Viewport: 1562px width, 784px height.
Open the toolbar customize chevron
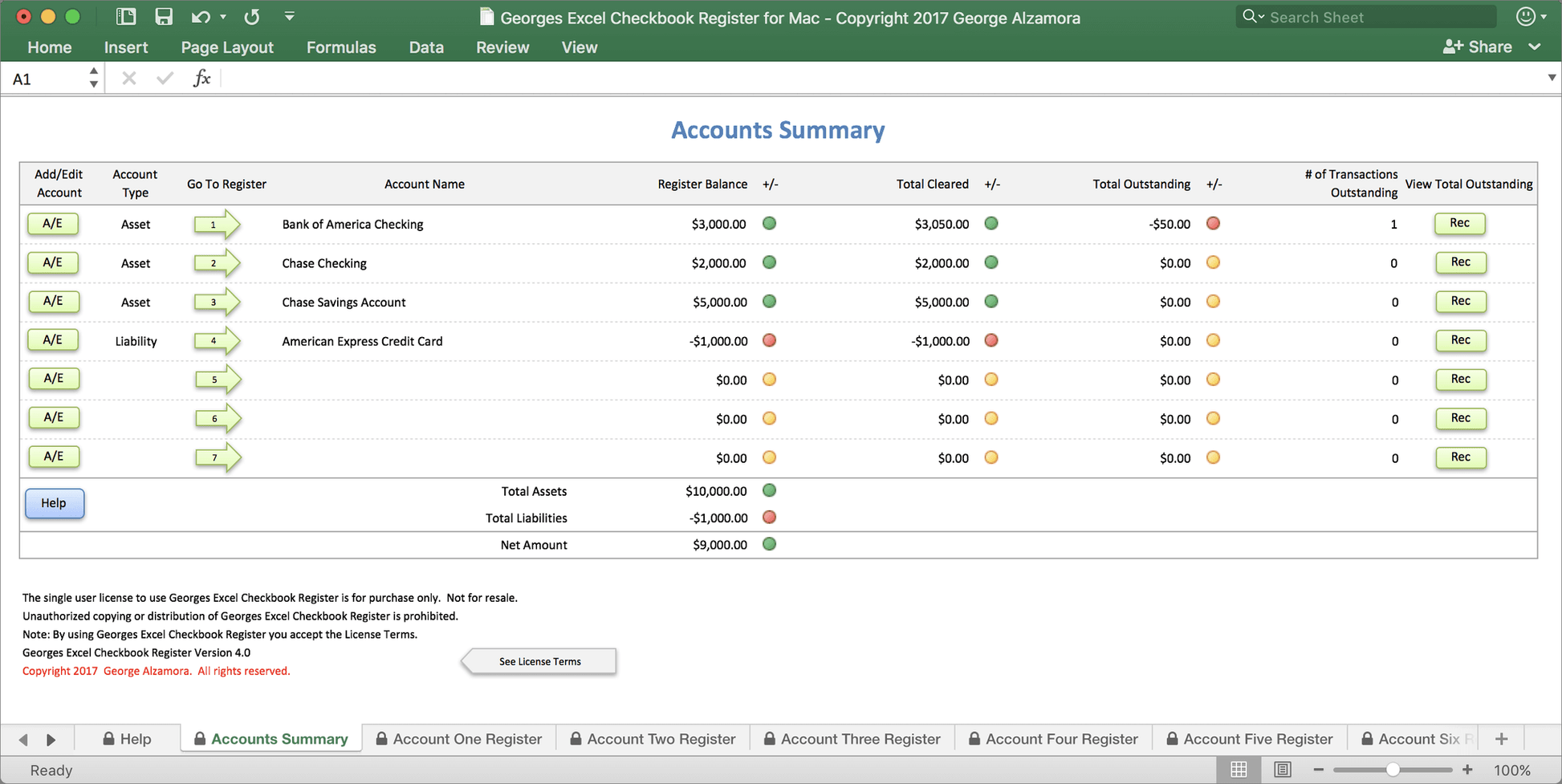tap(289, 16)
